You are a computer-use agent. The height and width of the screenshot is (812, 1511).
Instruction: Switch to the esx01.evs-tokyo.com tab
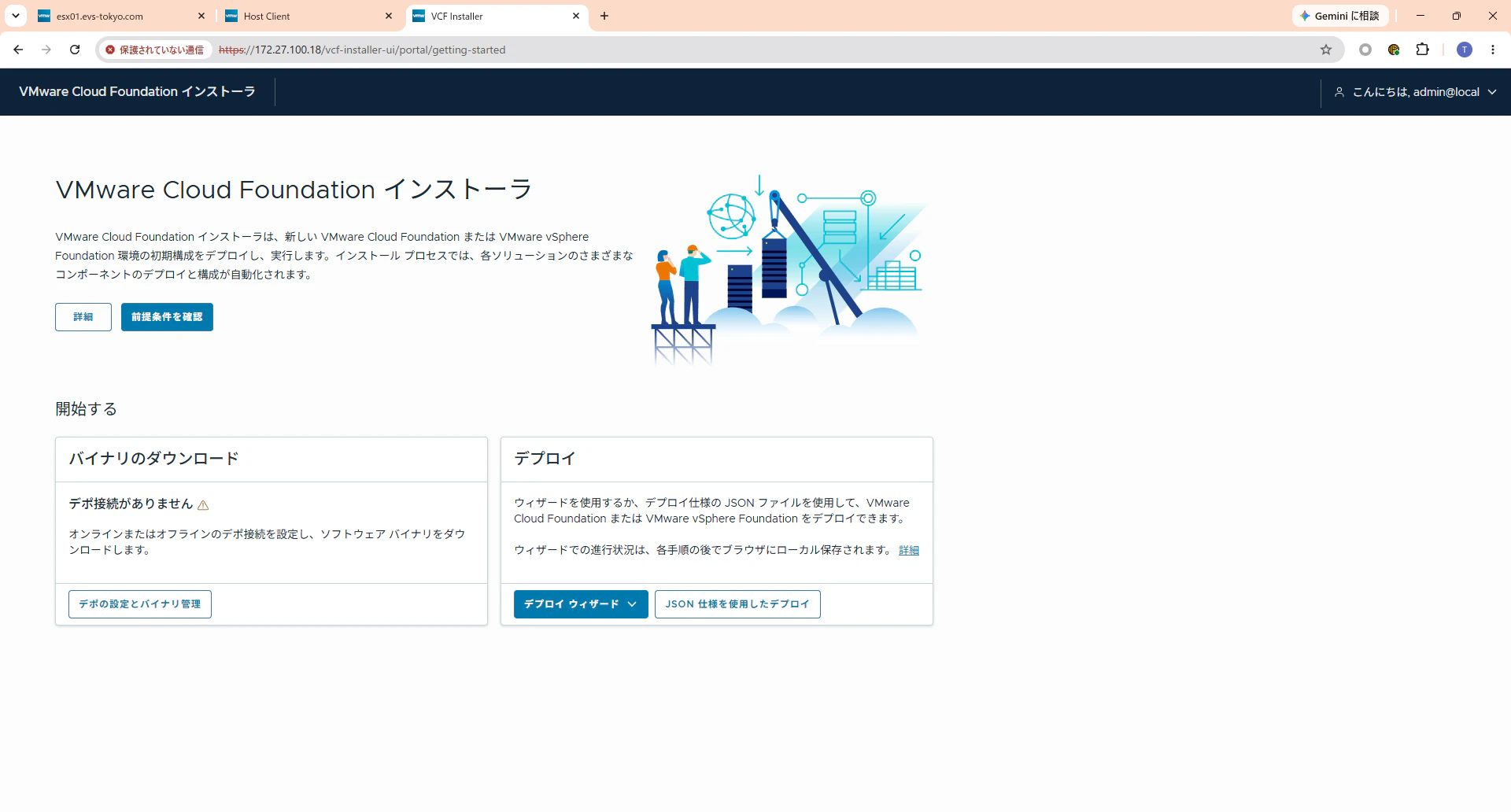click(122, 16)
